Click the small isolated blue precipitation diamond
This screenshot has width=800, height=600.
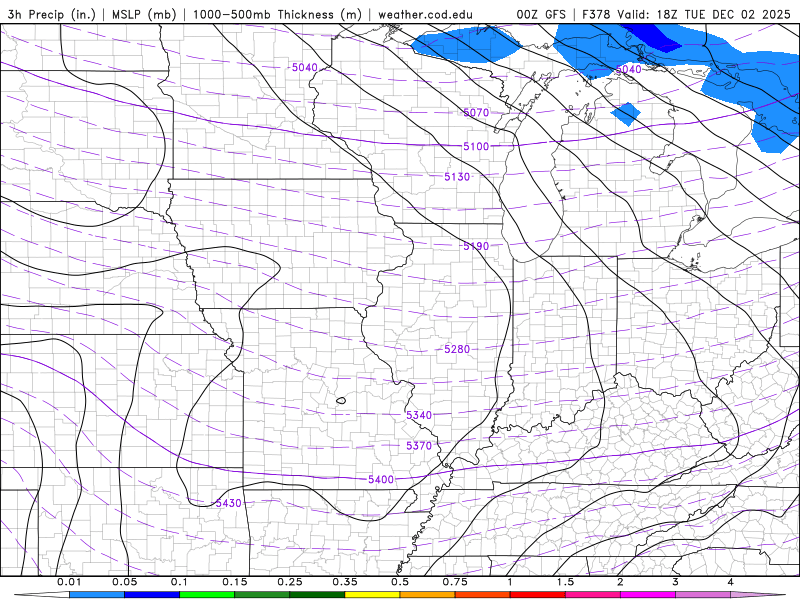point(626,114)
